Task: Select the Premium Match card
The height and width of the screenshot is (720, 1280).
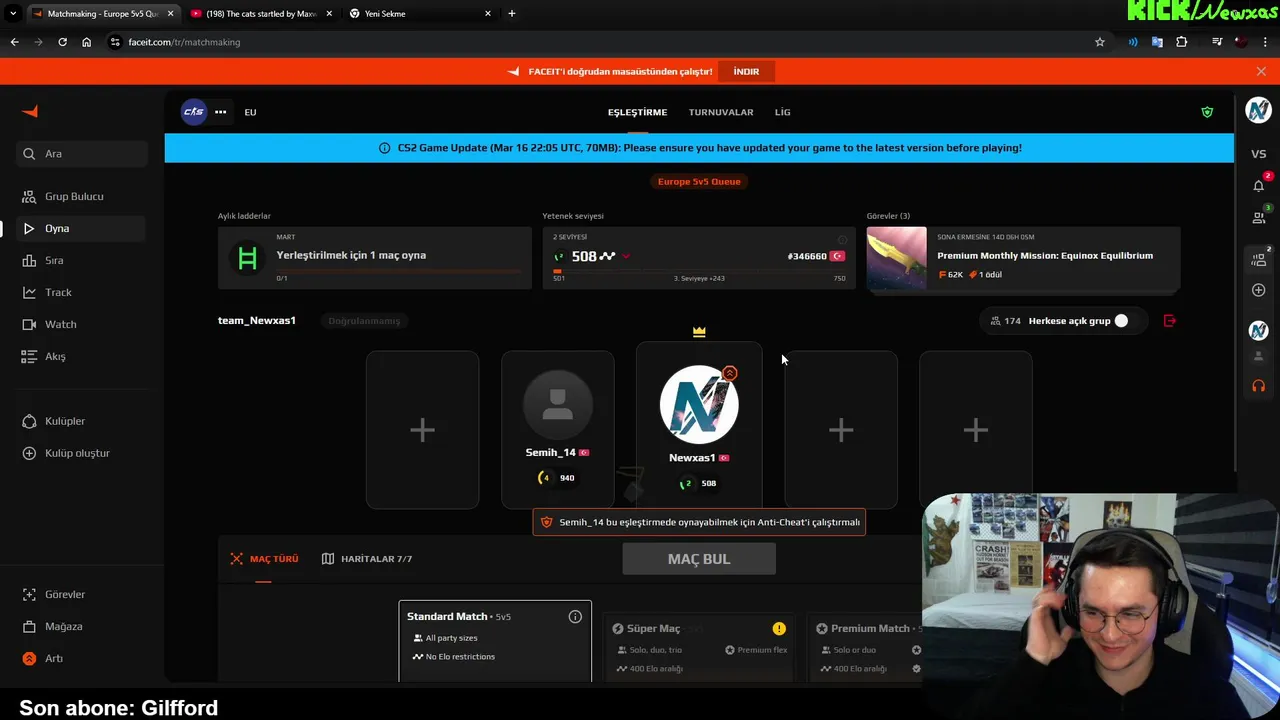Action: (865, 647)
